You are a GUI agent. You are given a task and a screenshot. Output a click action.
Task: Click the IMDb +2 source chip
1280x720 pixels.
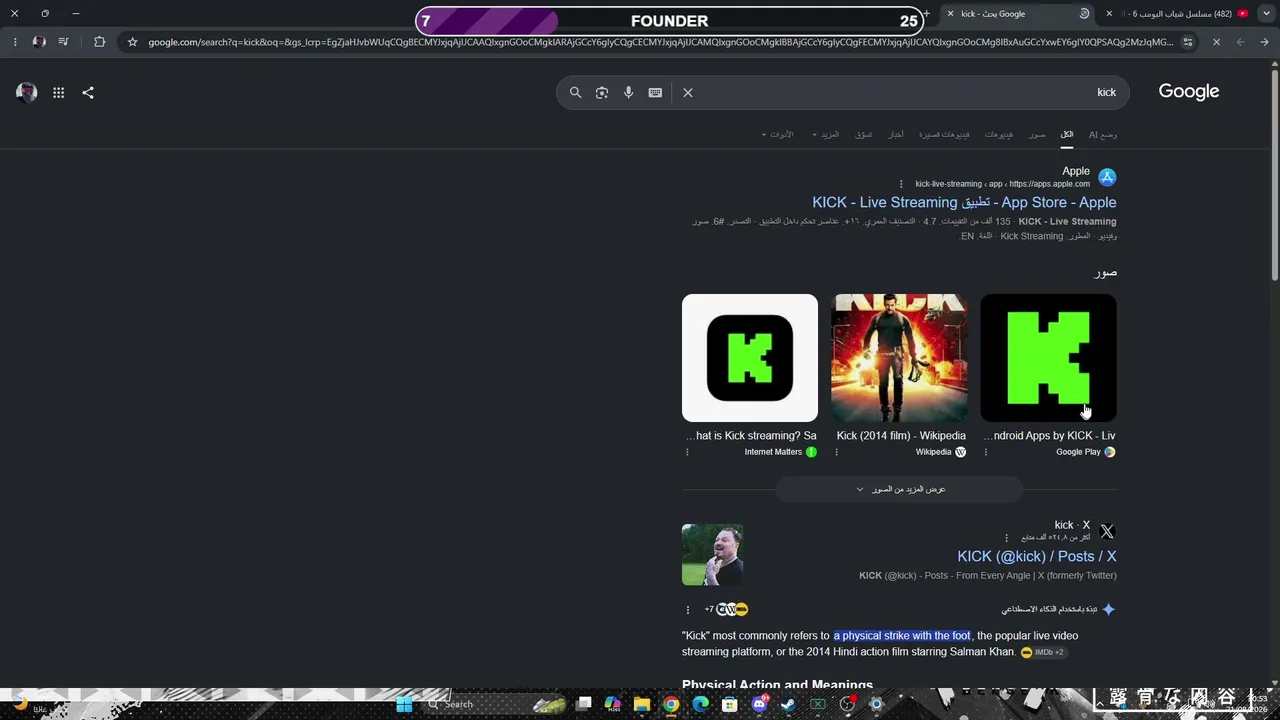coord(1043,652)
